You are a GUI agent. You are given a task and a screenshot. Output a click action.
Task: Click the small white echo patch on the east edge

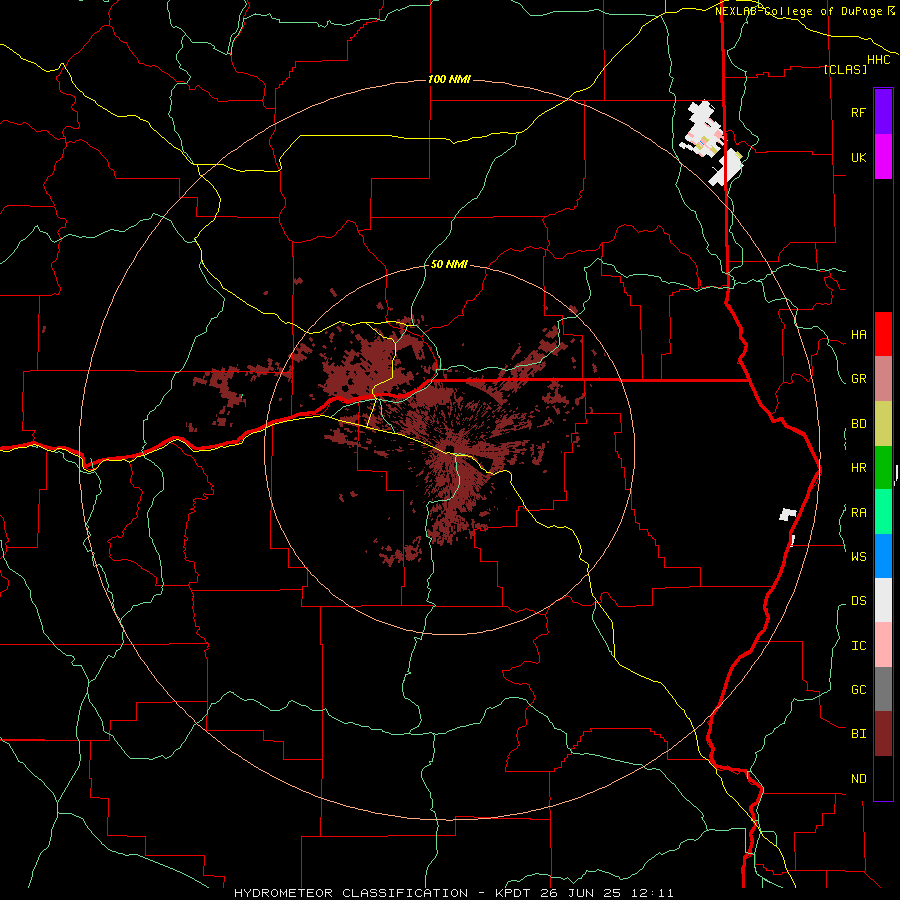[x=788, y=514]
